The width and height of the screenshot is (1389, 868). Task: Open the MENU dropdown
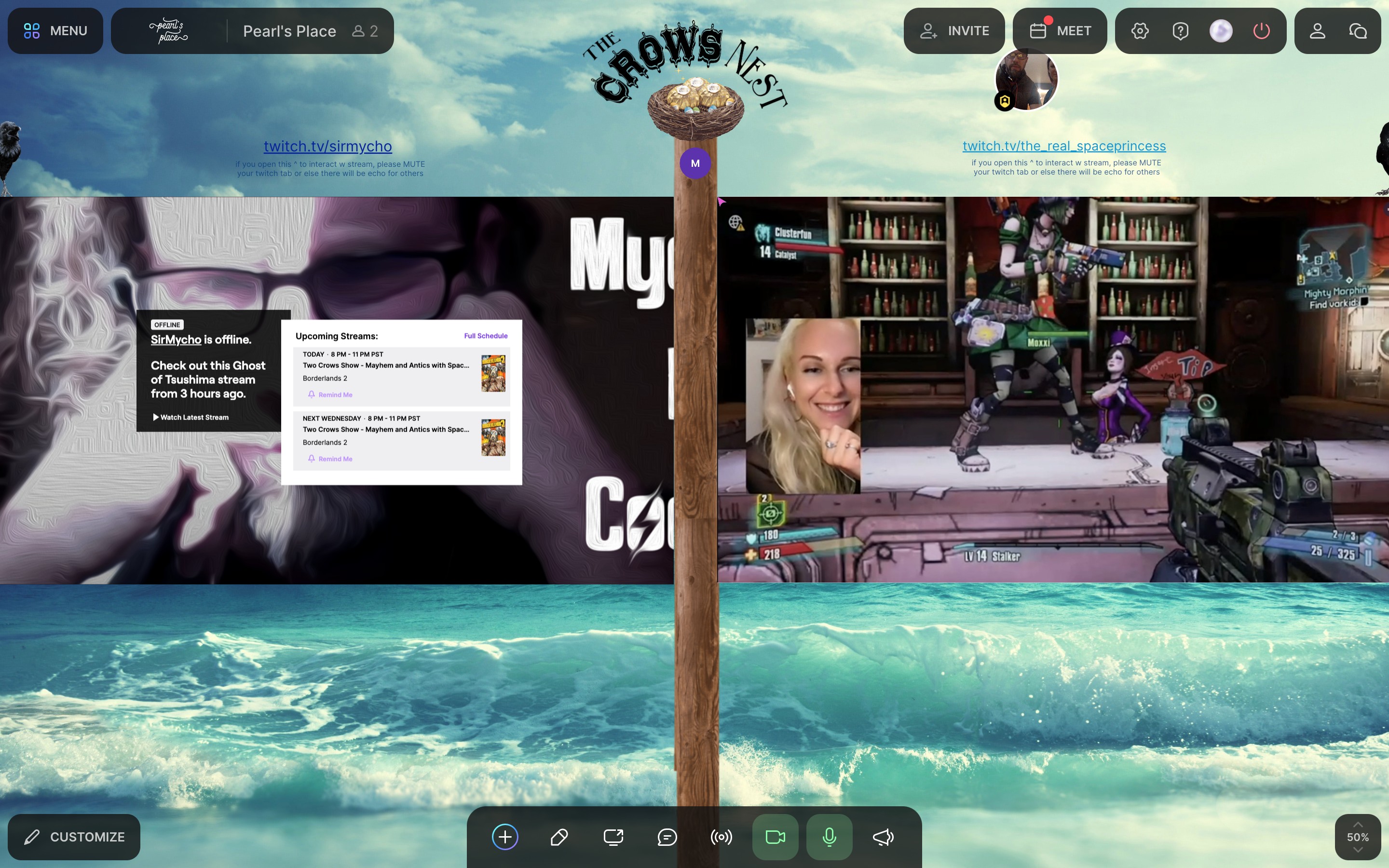[55, 31]
